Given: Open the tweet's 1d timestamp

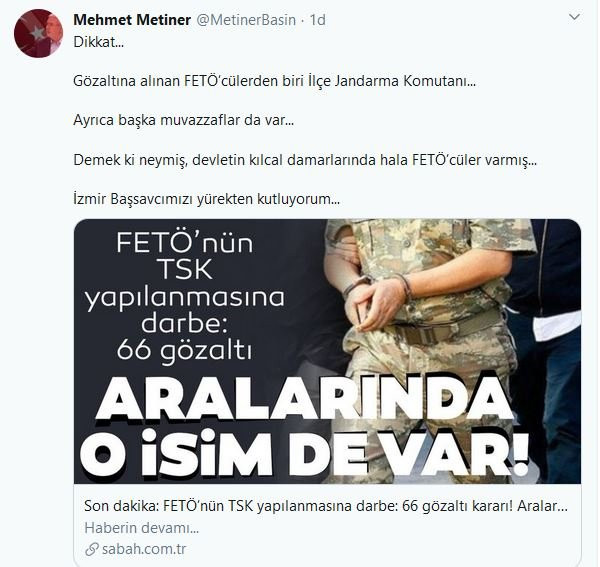Looking at the screenshot, I should coord(317,20).
